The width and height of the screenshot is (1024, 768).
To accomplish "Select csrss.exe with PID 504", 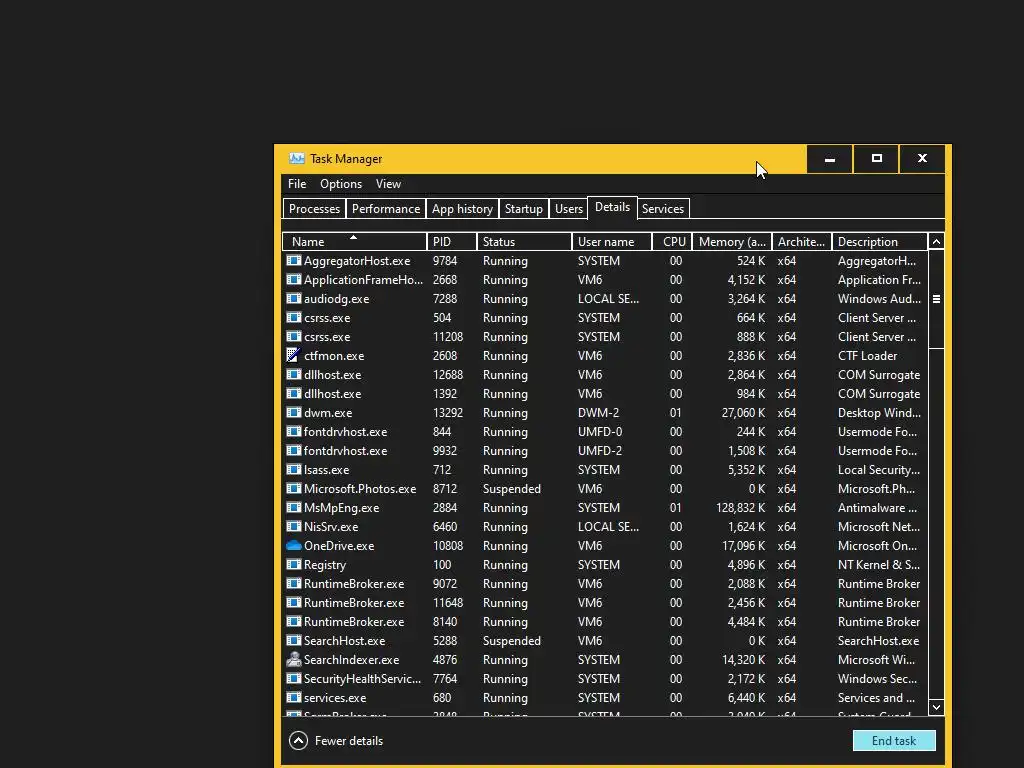I will click(x=605, y=317).
